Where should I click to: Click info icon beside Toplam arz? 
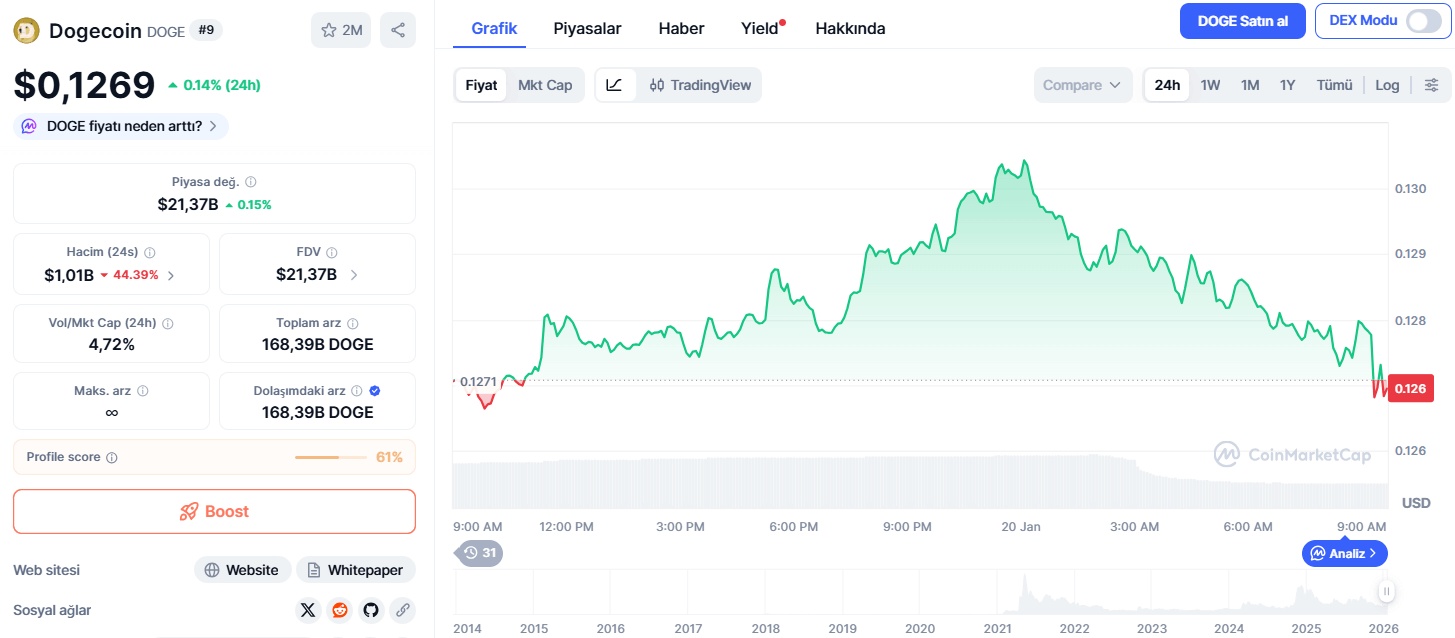pos(353,323)
